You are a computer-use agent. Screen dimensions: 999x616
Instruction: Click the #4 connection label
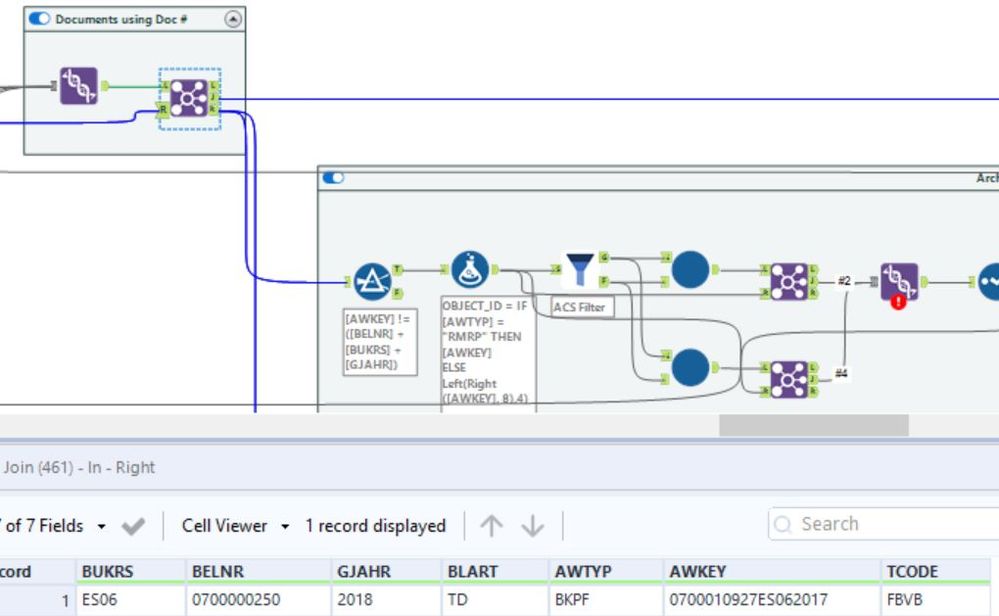tap(842, 373)
